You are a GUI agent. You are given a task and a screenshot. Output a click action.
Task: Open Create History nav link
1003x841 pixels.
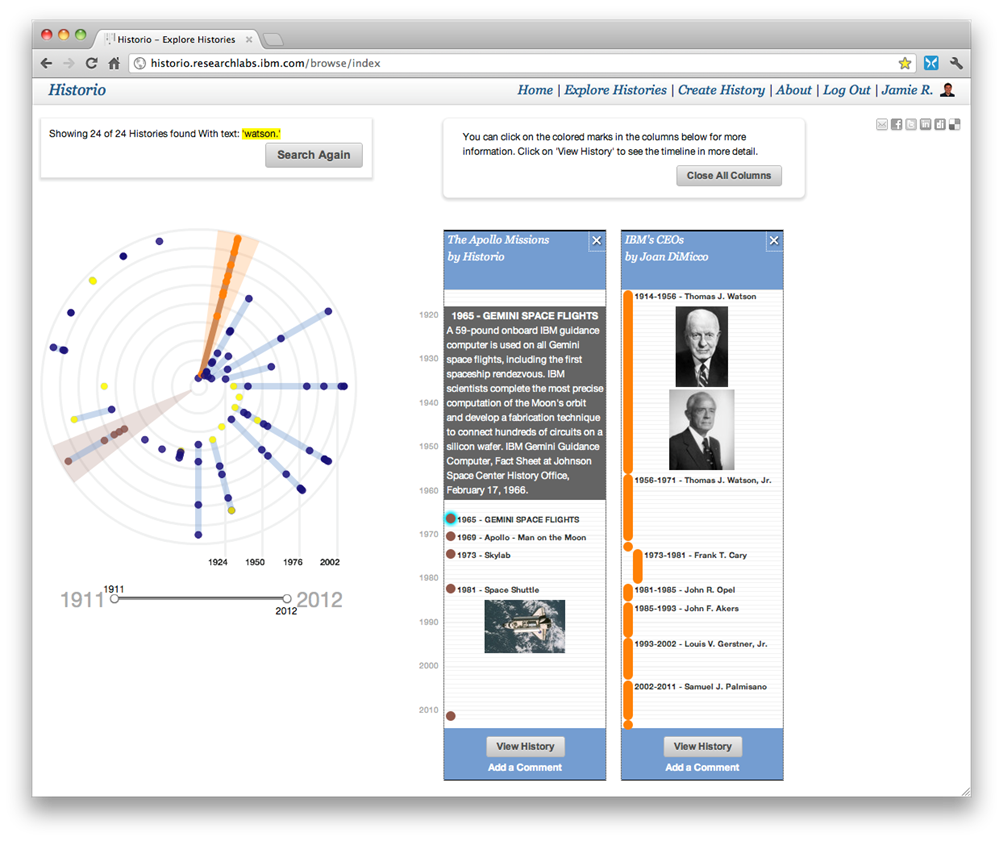point(721,90)
